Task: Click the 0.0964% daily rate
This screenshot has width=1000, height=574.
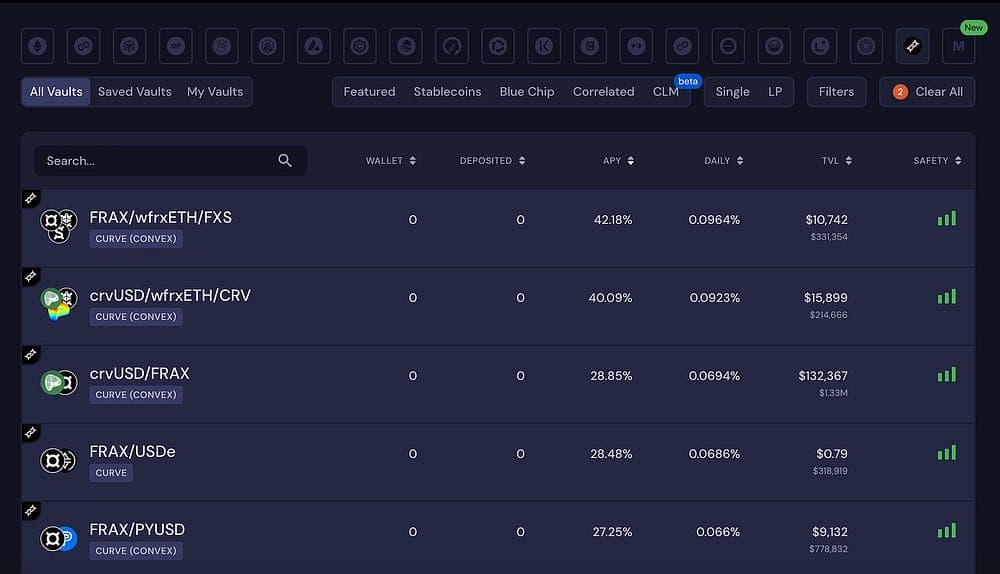Action: pyautogui.click(x=714, y=220)
